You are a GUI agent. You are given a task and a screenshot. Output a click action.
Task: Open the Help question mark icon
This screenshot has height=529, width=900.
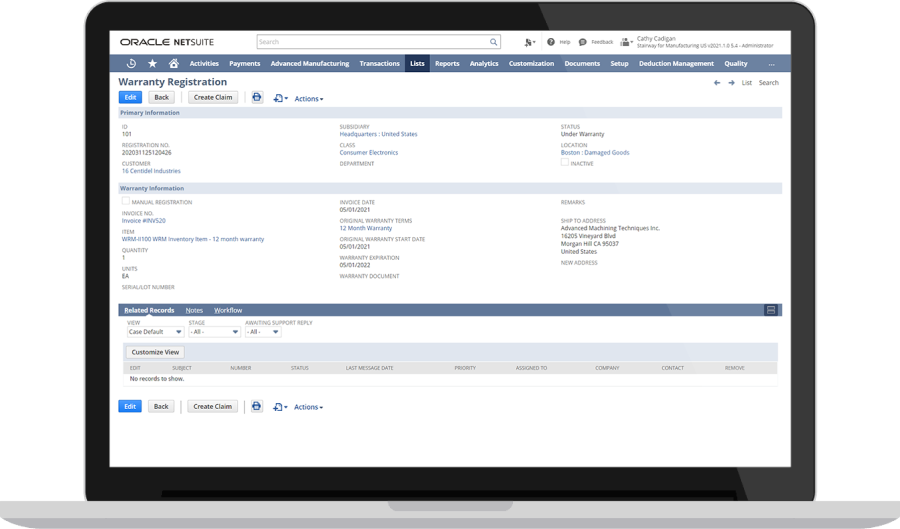[551, 42]
